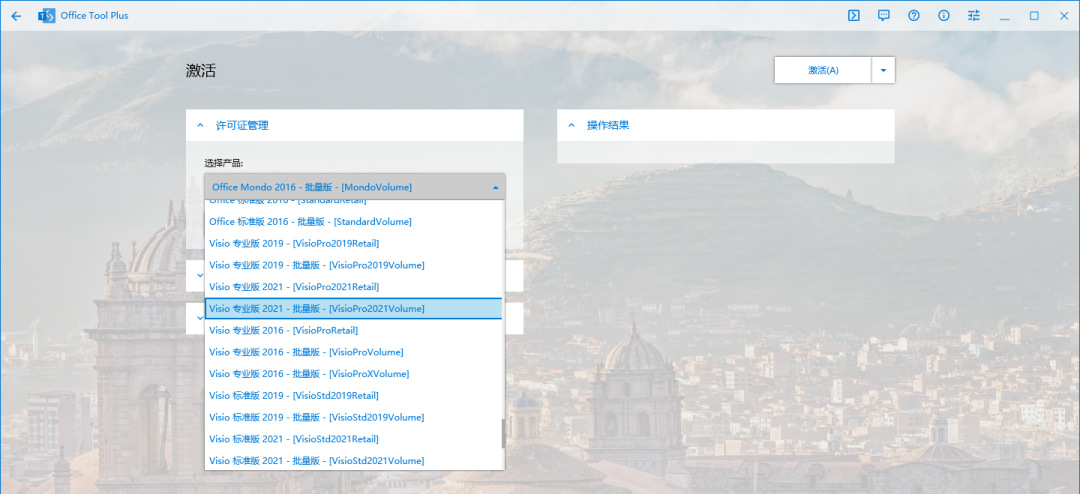Viewport: 1080px width, 494px height.
Task: Collapse the 许可证管理 section
Action: click(200, 125)
